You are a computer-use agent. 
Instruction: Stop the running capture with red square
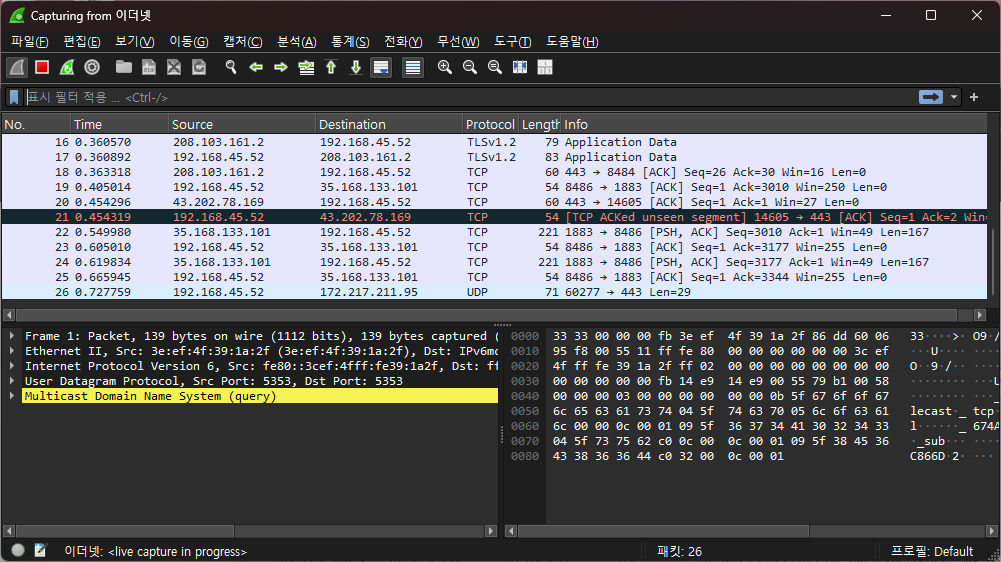click(x=42, y=67)
